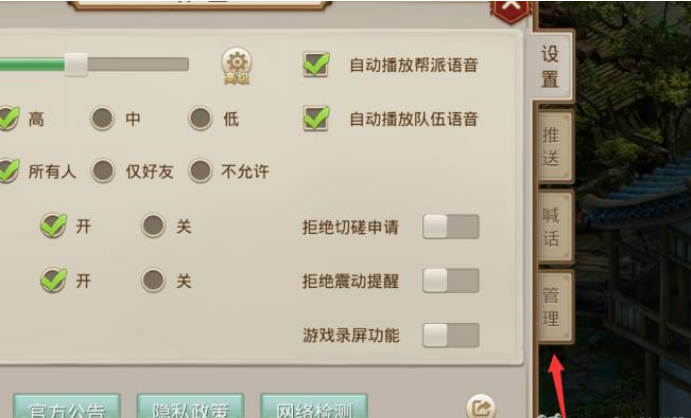Select 关 in the lower on/off row

click(x=153, y=280)
